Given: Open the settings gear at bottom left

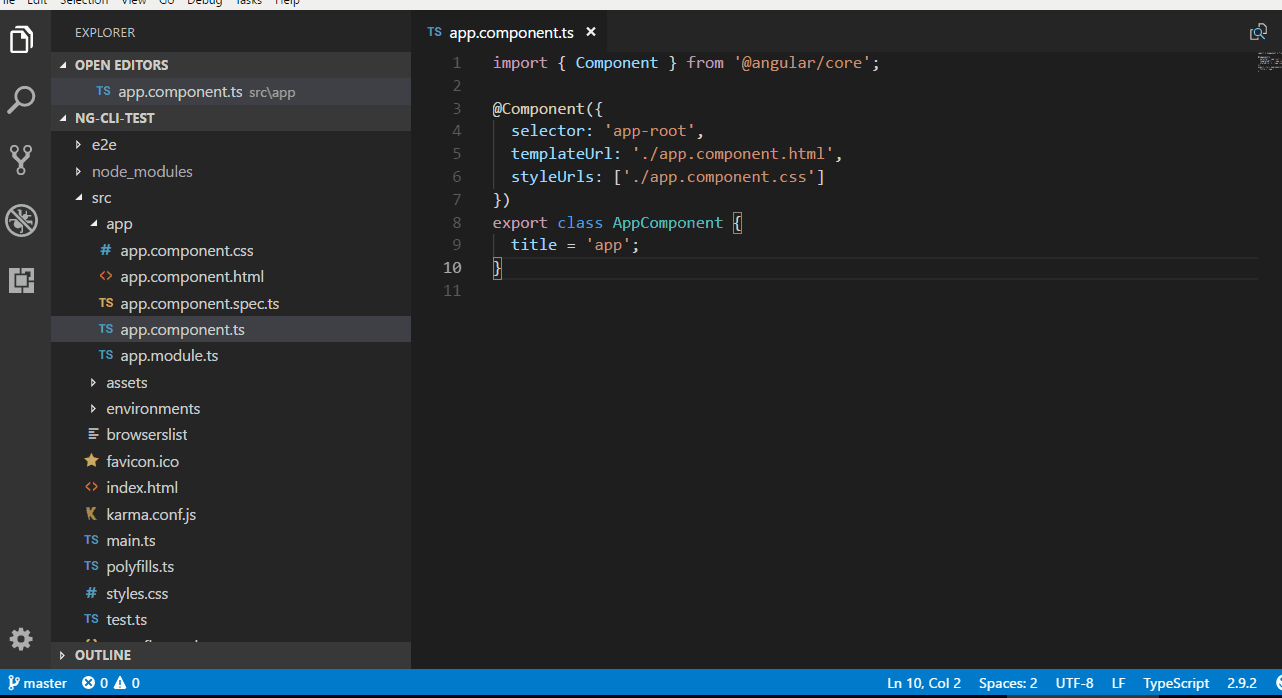Looking at the screenshot, I should coord(22,639).
